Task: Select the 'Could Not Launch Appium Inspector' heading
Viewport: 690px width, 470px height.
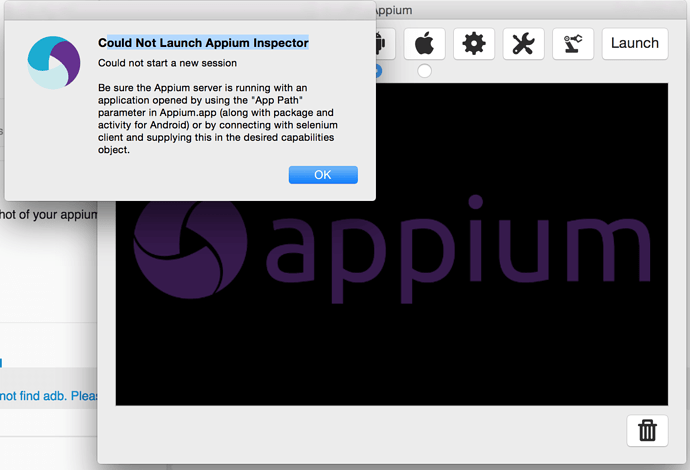Action: pyautogui.click(x=203, y=43)
